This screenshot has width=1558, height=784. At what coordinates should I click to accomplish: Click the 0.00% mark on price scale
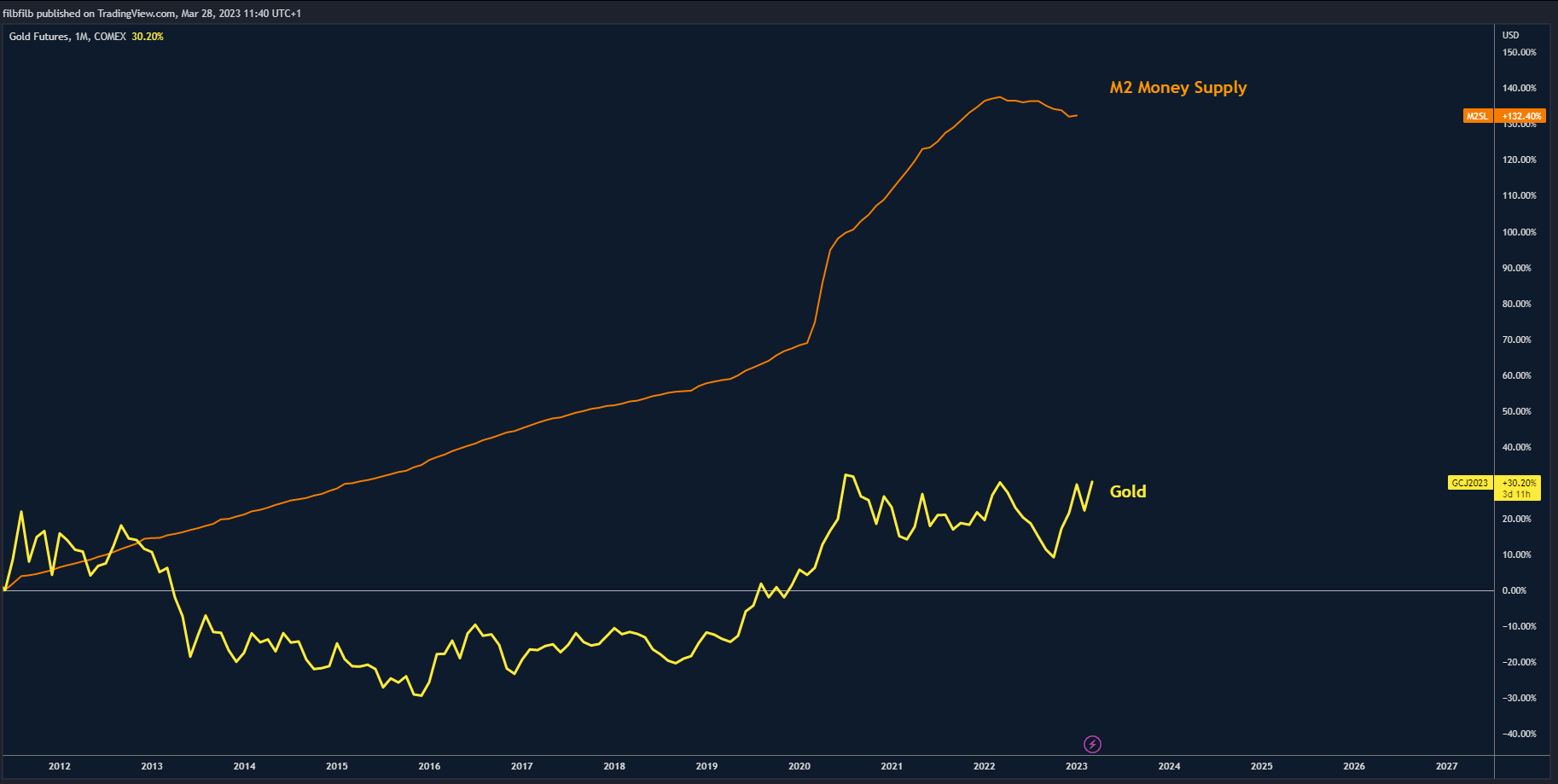pyautogui.click(x=1514, y=590)
